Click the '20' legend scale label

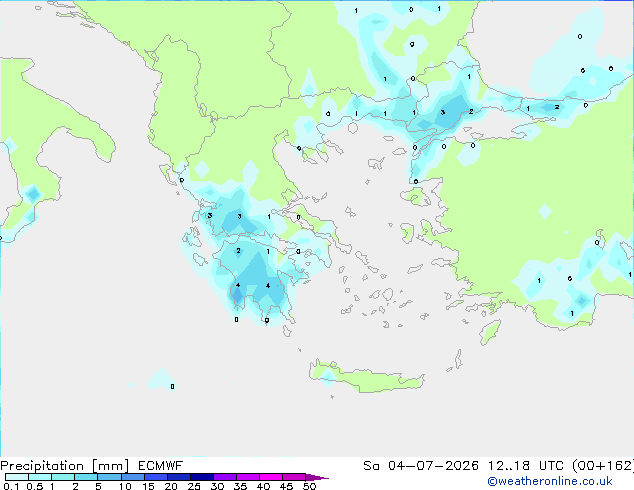point(171,486)
